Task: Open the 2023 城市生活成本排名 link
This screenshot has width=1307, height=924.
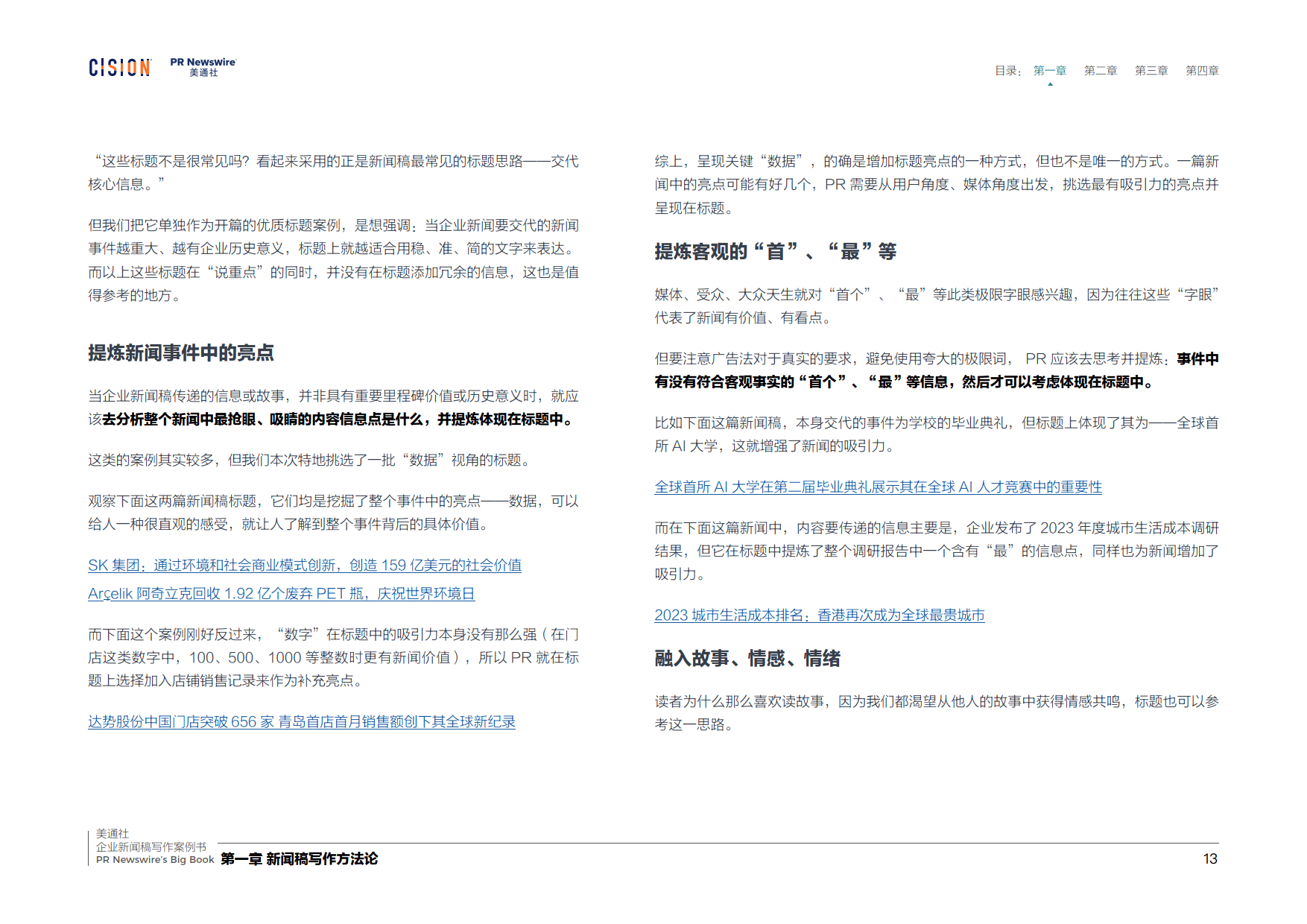Action: click(820, 616)
